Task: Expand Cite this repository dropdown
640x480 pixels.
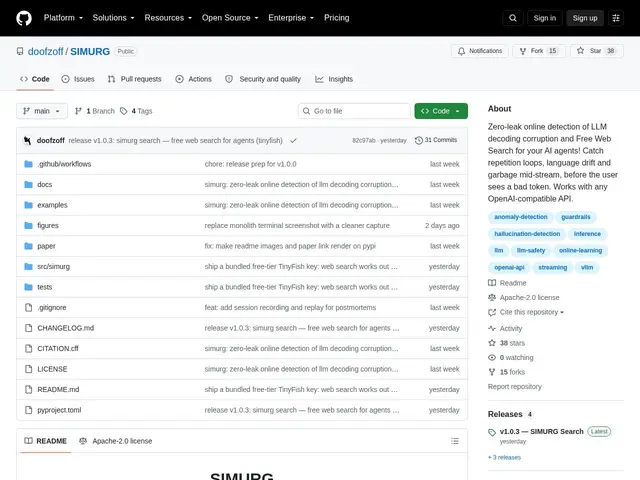Action: pyautogui.click(x=531, y=312)
